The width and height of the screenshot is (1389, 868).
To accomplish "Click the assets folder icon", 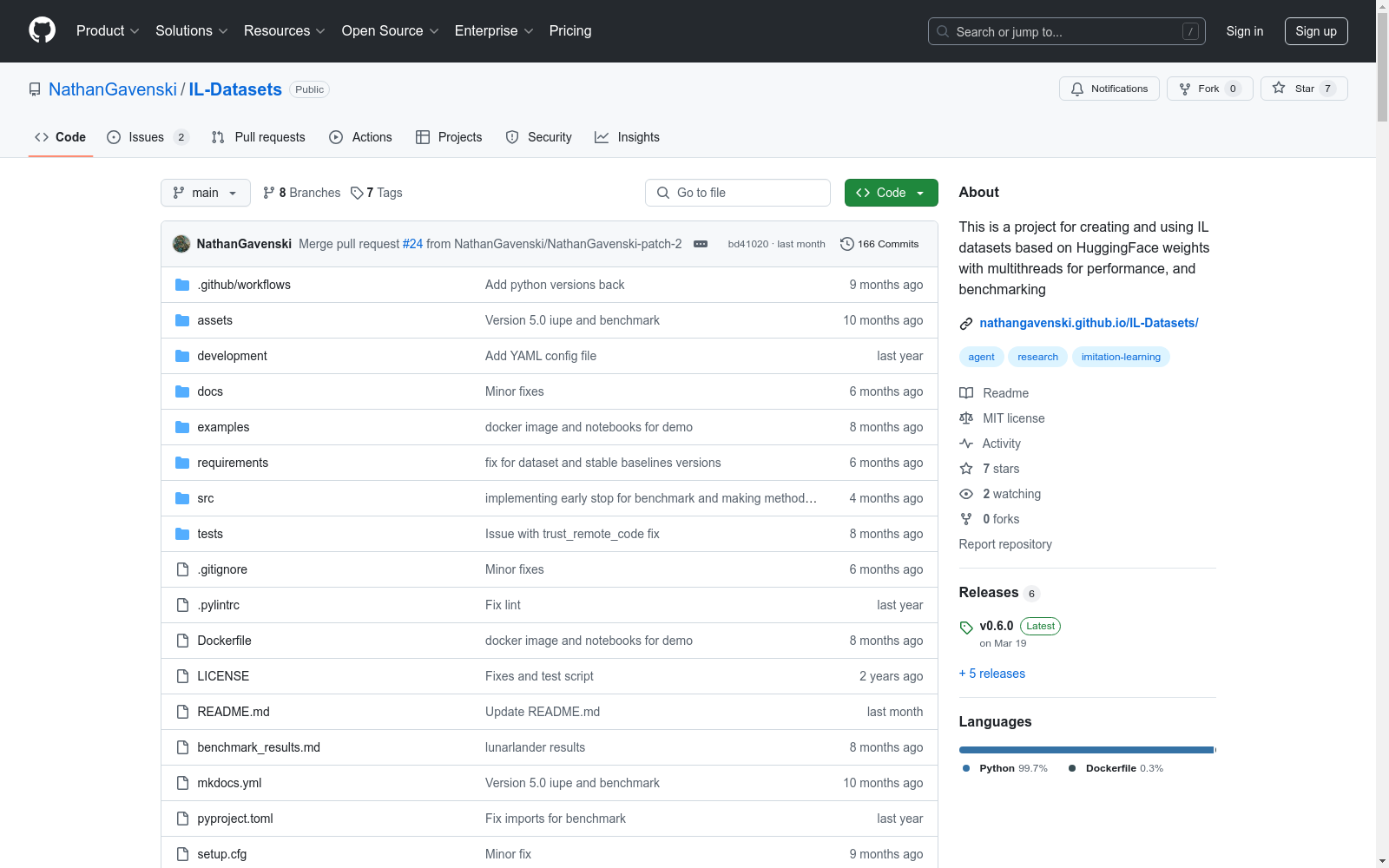I will (x=182, y=320).
